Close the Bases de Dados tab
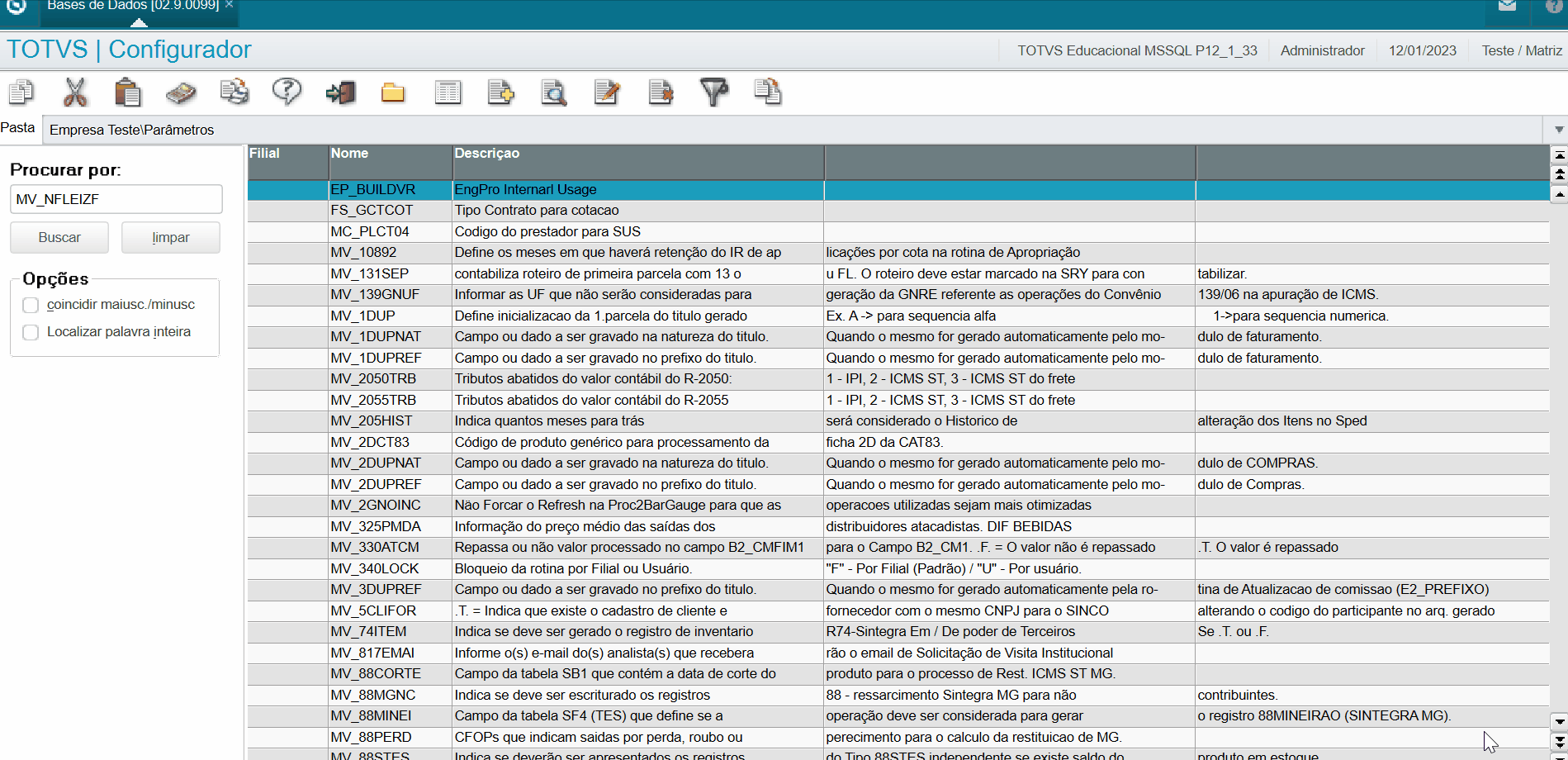Image resolution: width=1568 pixels, height=760 pixels. 230,5
